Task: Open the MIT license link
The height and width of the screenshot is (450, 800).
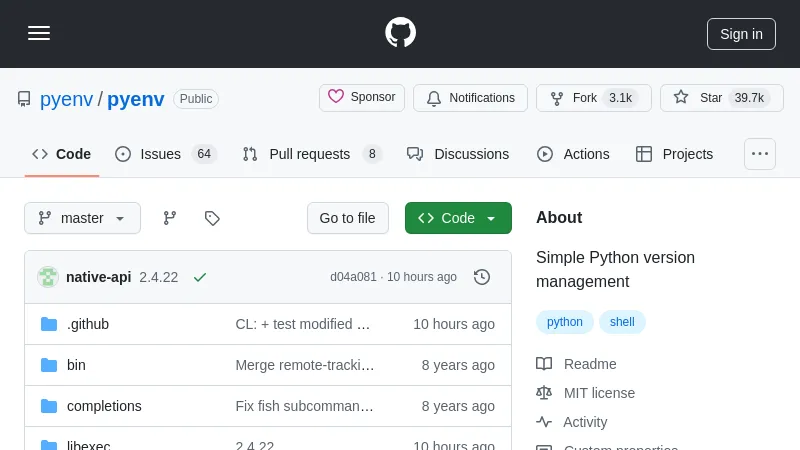Action: 599,393
